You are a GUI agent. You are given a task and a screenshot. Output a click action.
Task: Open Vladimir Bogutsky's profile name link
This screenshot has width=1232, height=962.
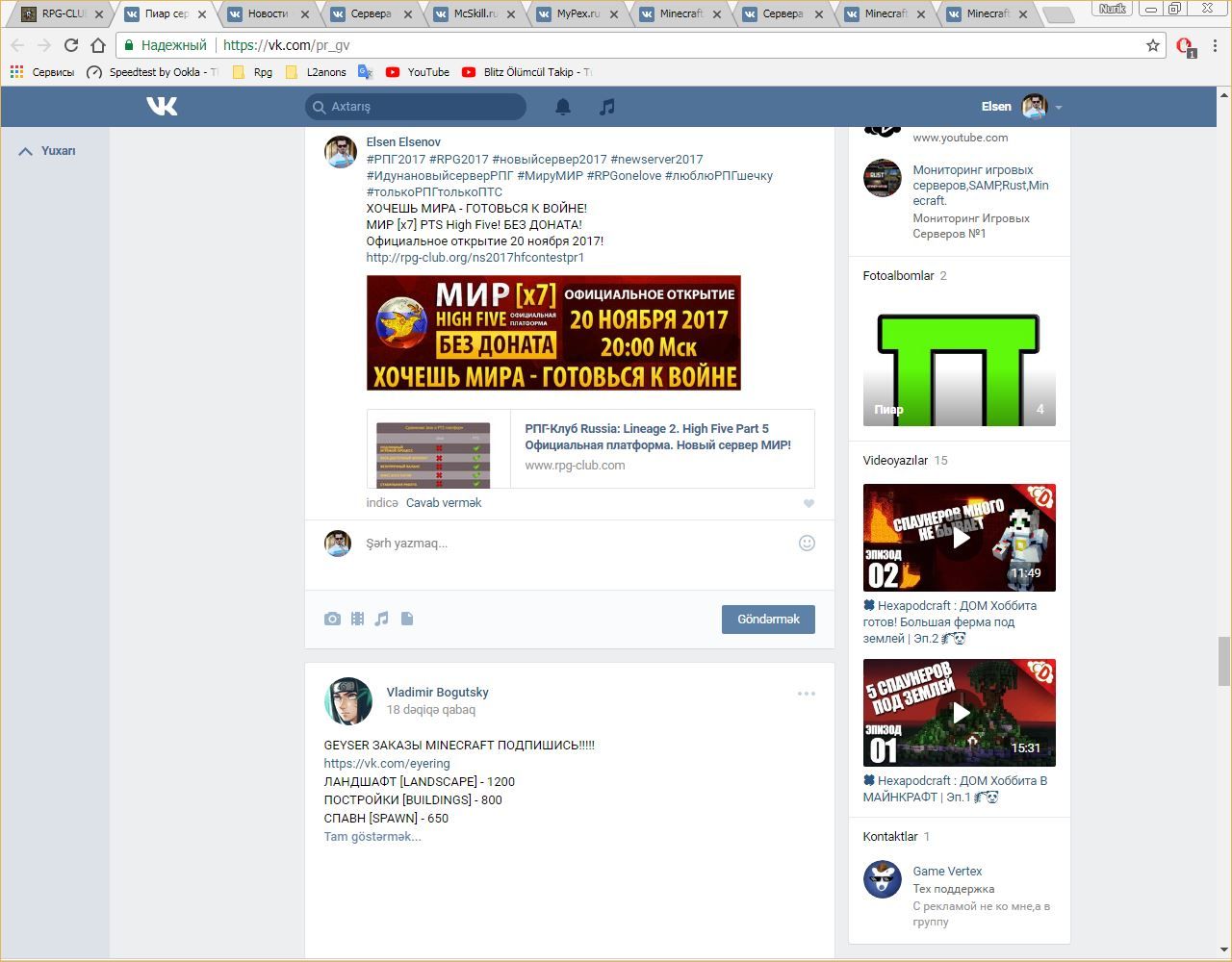[x=437, y=693]
